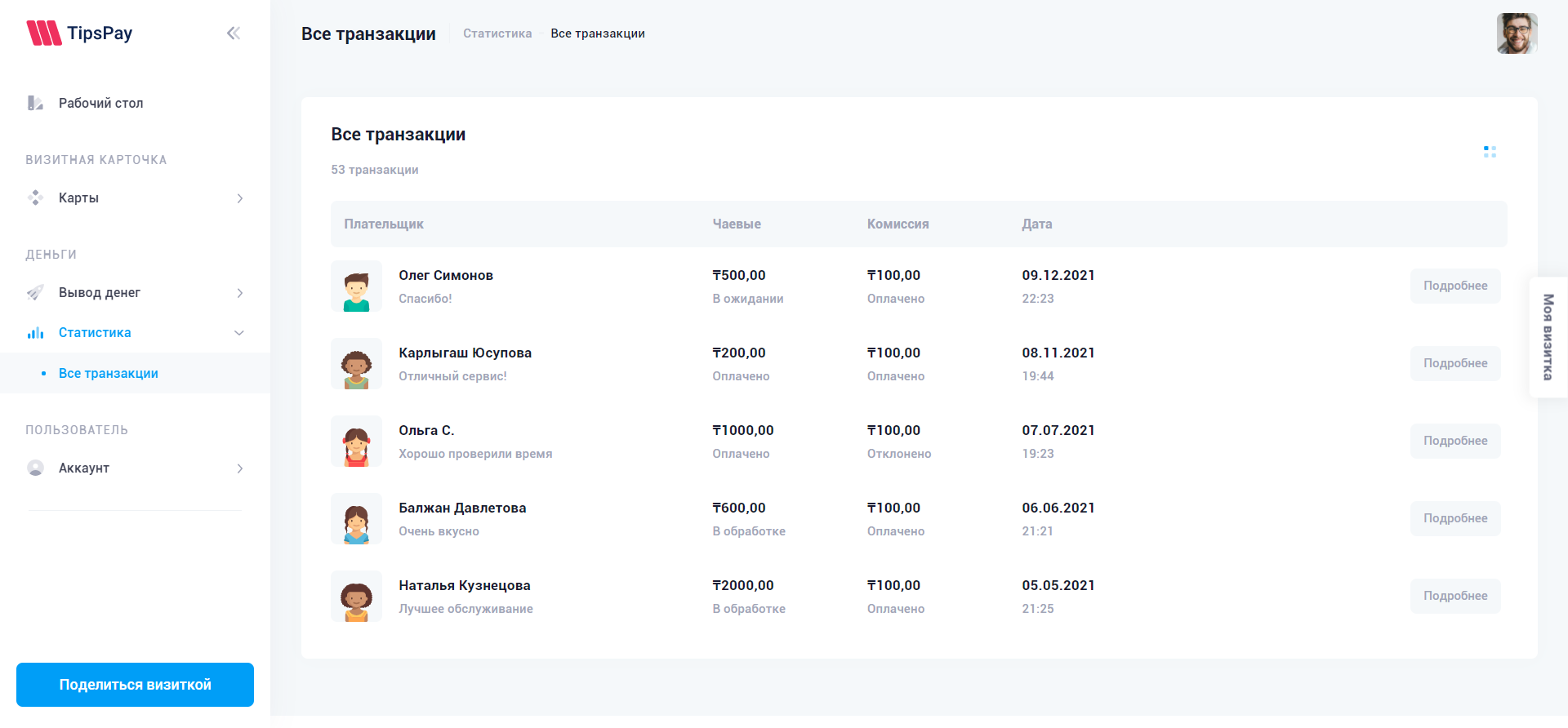1568x728 pixels.
Task: Click the comment Очень вкусно
Action: pyautogui.click(x=439, y=531)
